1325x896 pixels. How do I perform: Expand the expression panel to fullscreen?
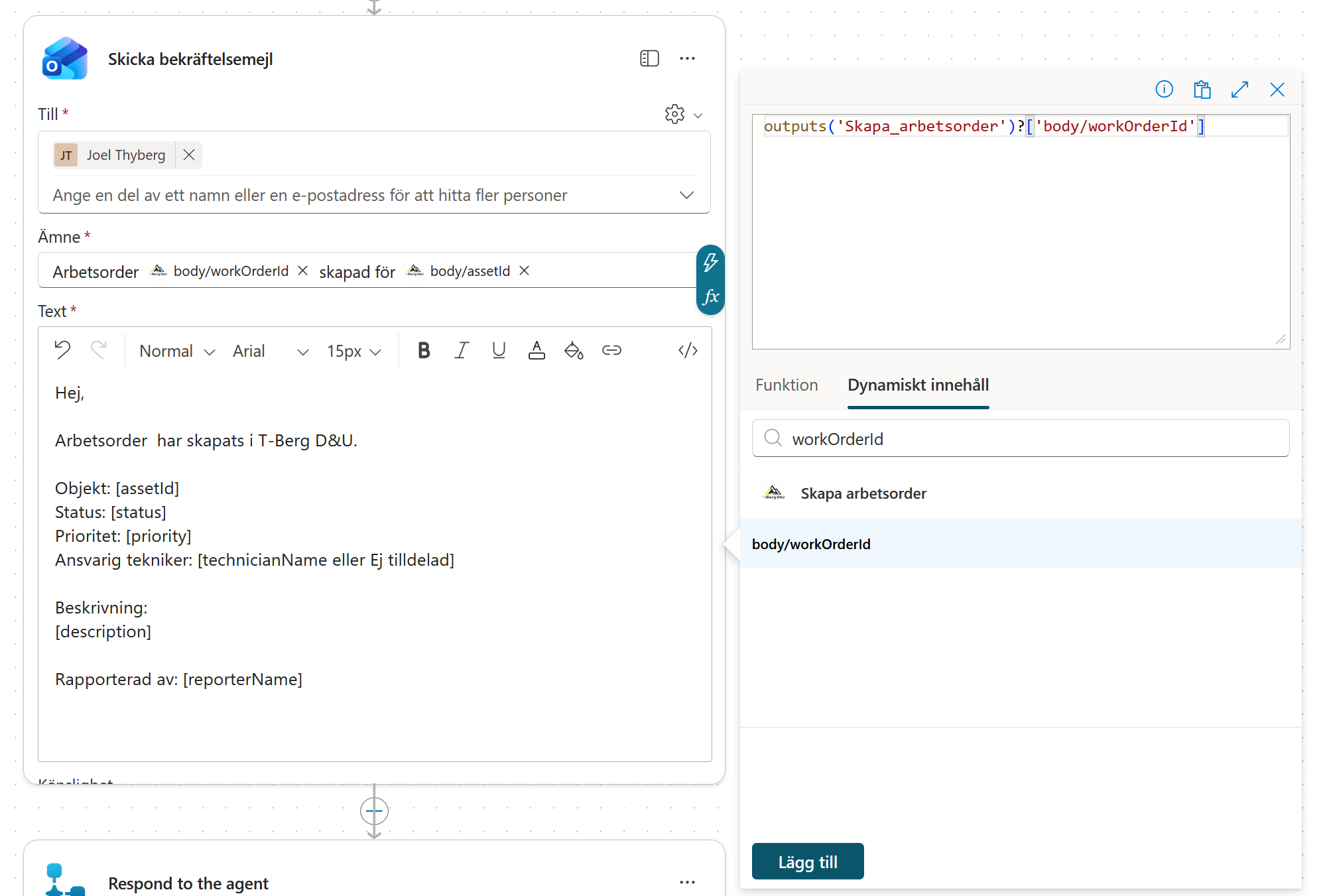pos(1239,89)
